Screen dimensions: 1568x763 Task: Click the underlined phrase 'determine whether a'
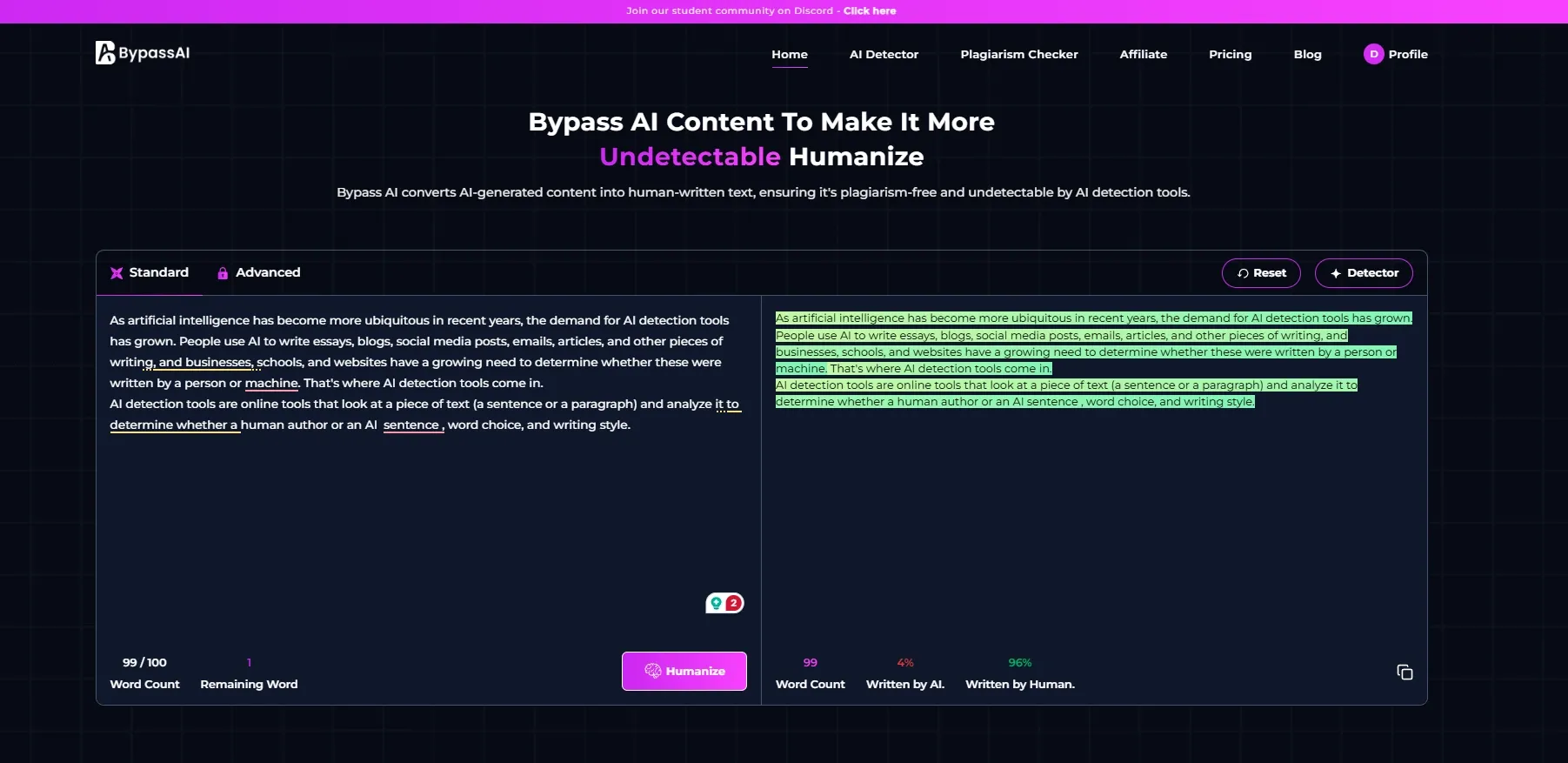pos(173,425)
